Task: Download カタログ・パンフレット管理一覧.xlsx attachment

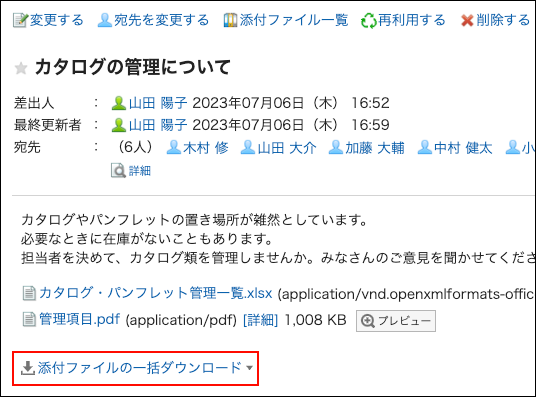Action: 156,293
